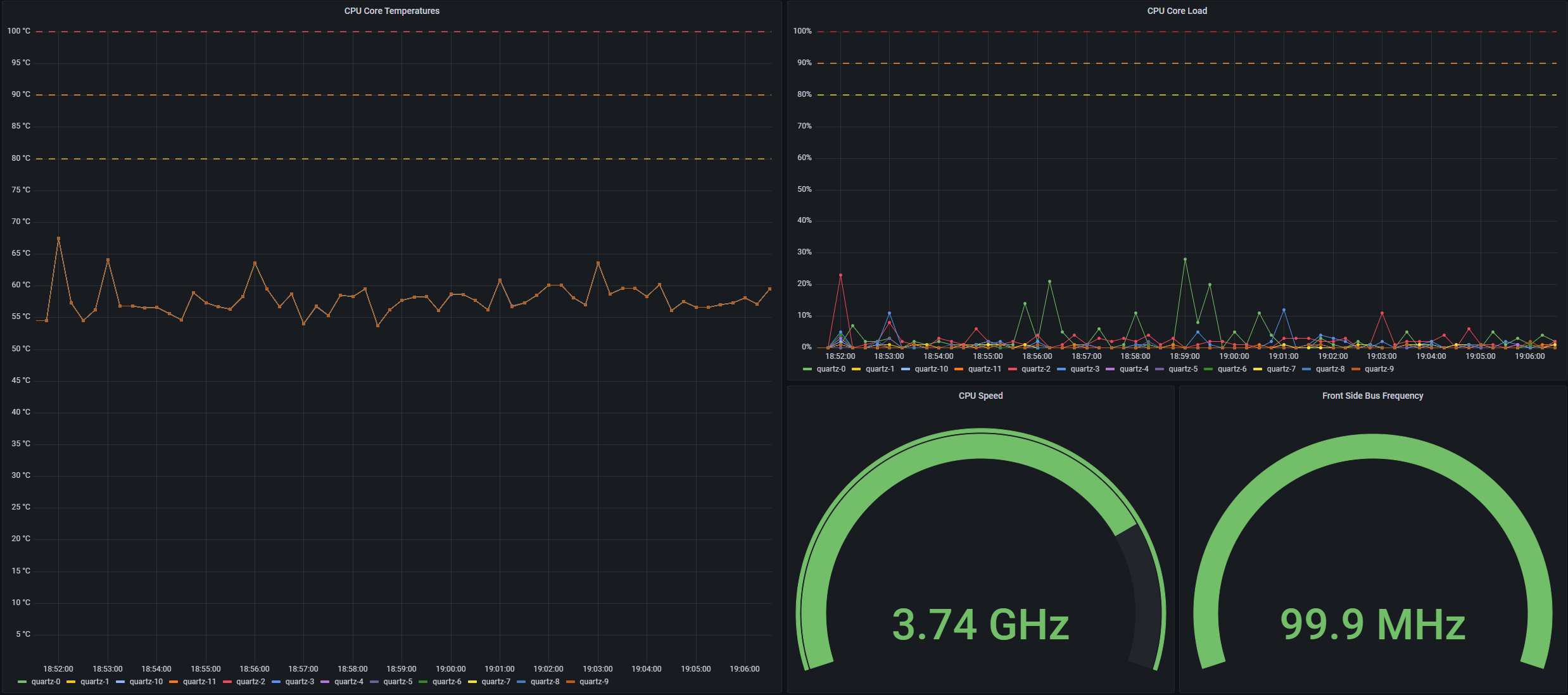Viewport: 1568px width, 695px height.
Task: Click the 5 °C axis label in temperatures panel
Action: pos(23,634)
